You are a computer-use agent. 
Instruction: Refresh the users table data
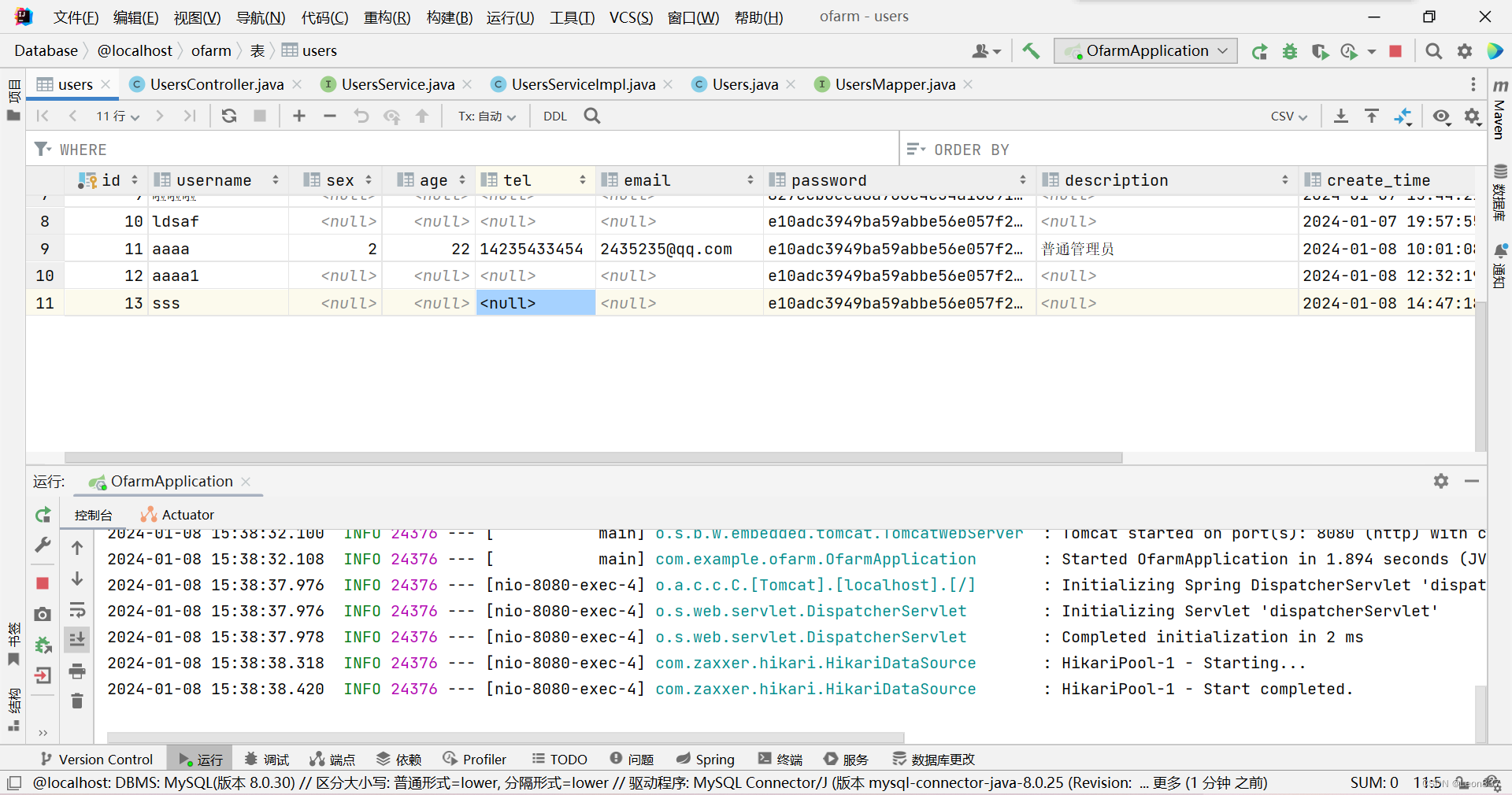(x=228, y=116)
